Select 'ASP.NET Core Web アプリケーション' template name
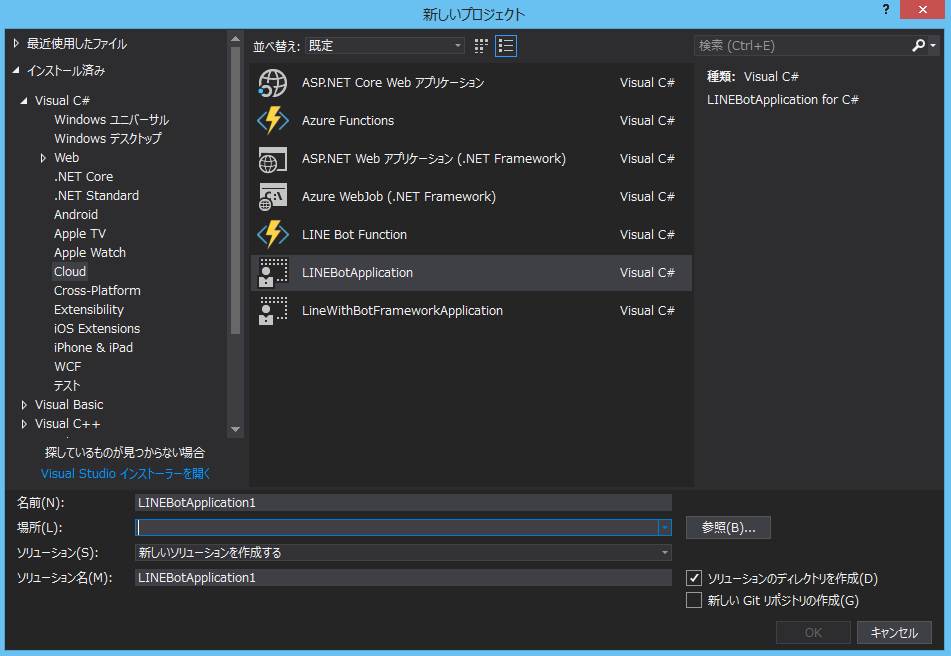This screenshot has height=656, width=951. coord(393,83)
